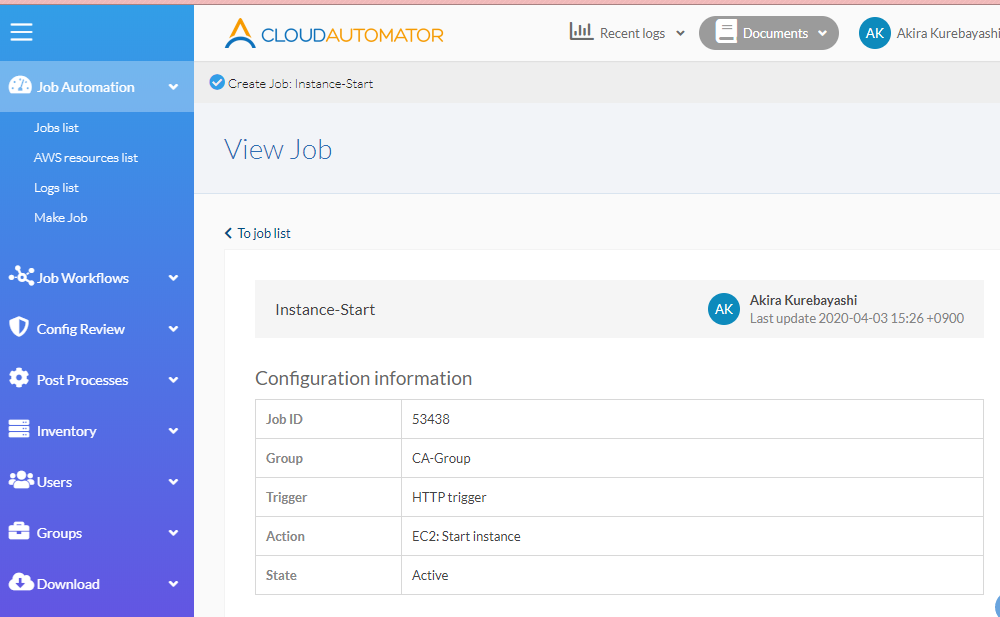The width and height of the screenshot is (1000, 617).
Task: Click Job ID value 53438
Action: 431,419
